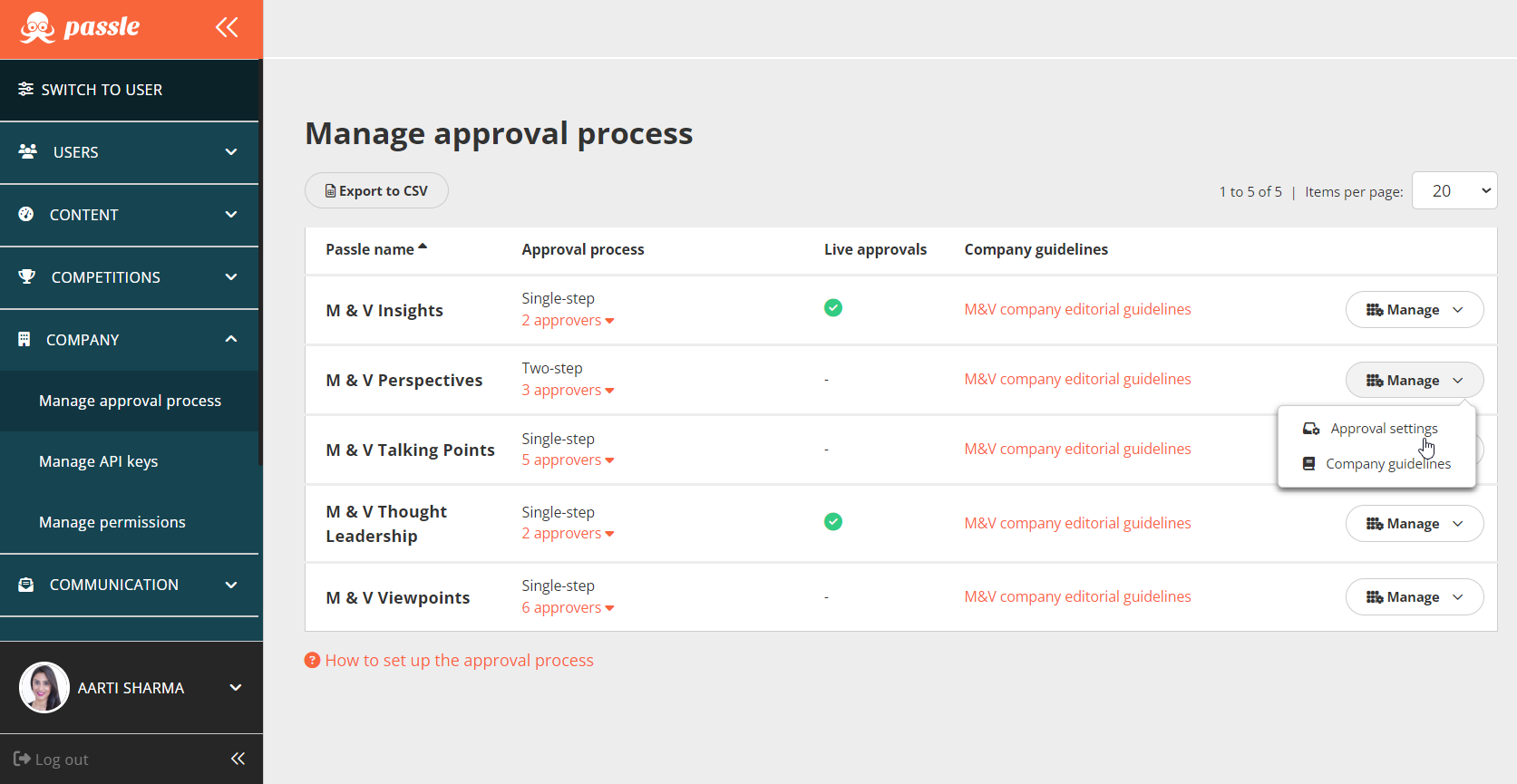Expand the Communication menu section
1517x784 pixels.
(231, 585)
